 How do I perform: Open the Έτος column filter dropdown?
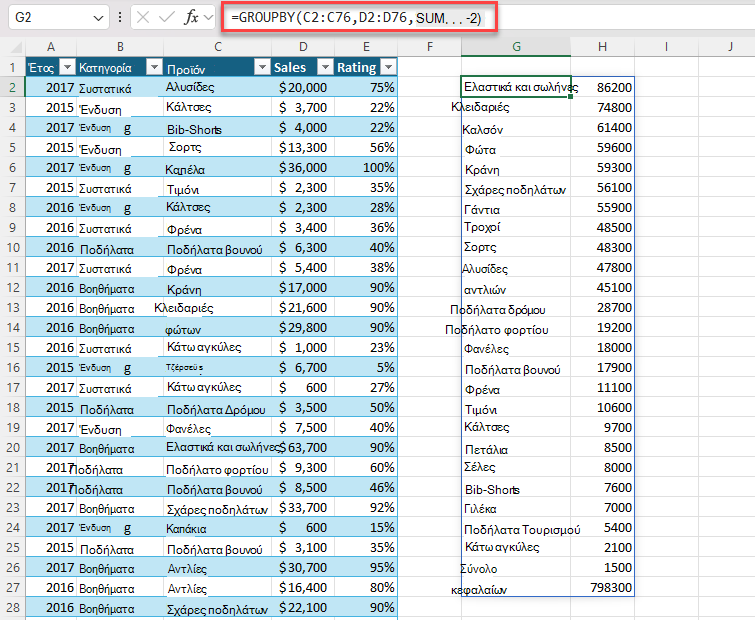tap(68, 67)
